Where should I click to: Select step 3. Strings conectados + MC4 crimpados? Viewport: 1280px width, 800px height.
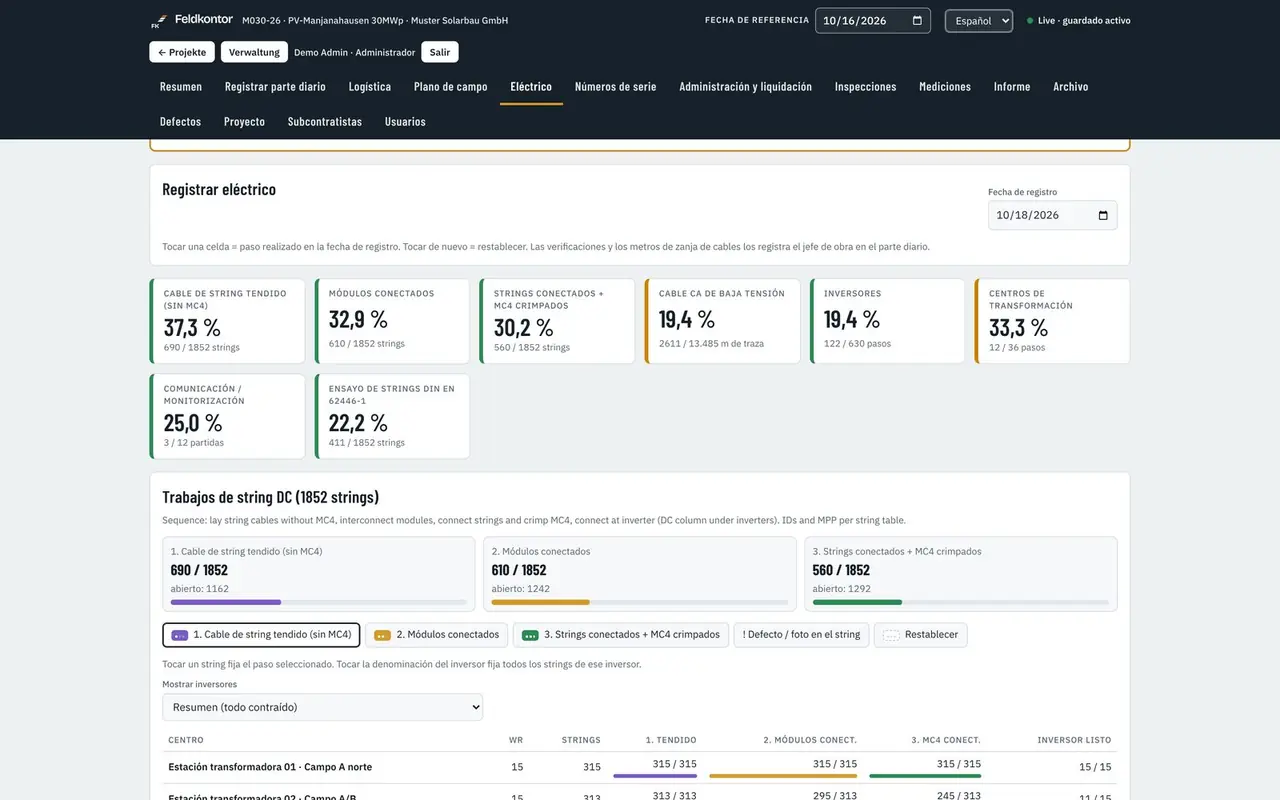pyautogui.click(x=620, y=635)
